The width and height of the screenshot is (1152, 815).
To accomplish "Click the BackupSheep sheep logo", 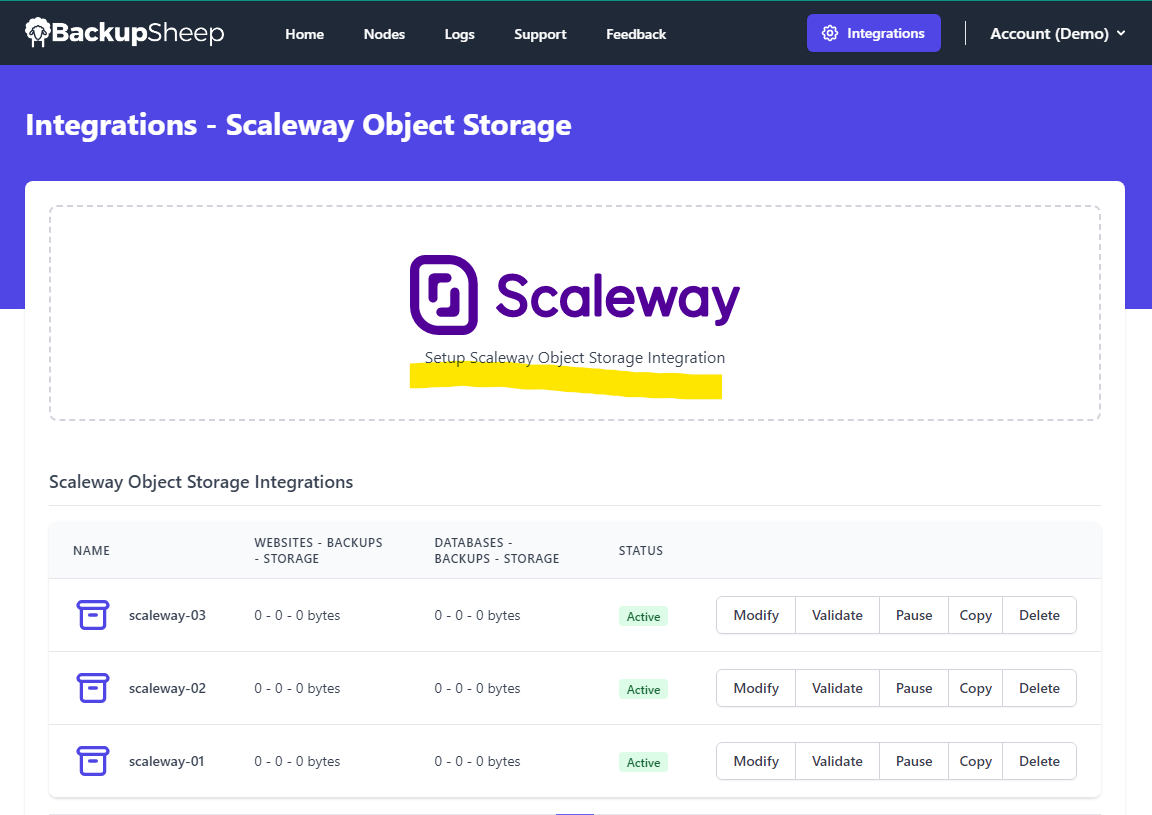I will click(37, 33).
